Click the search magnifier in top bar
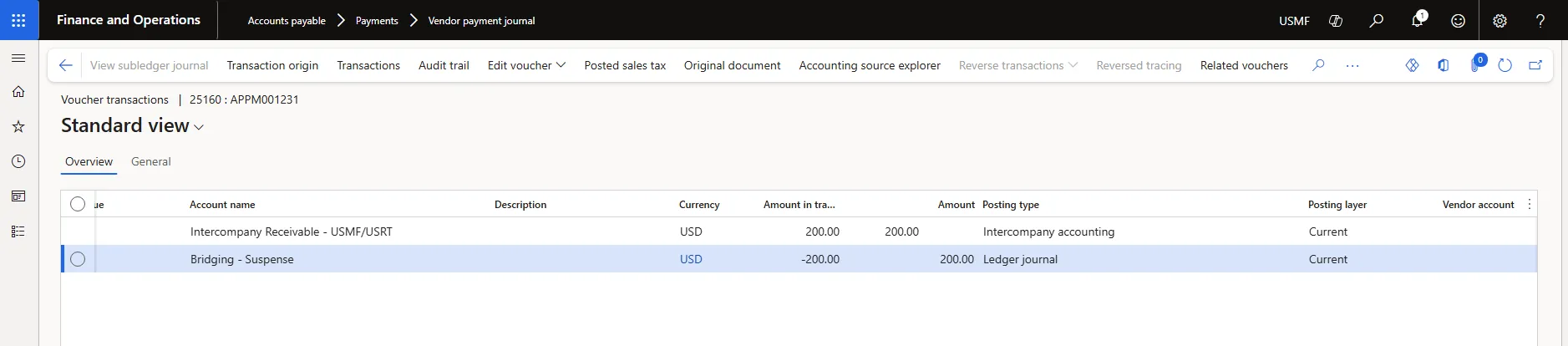 (x=1376, y=21)
